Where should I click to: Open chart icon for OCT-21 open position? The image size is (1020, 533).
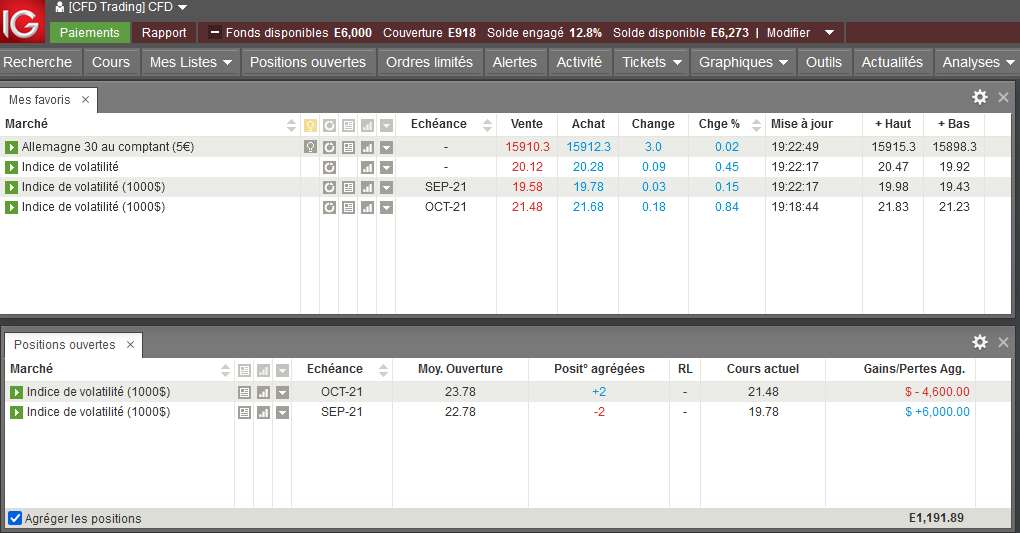pos(263,392)
